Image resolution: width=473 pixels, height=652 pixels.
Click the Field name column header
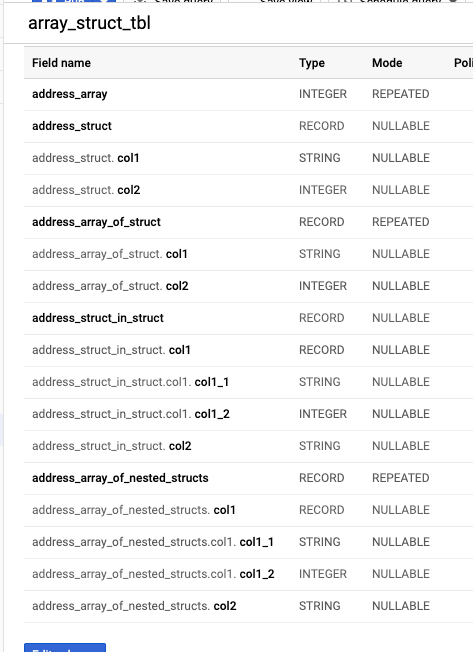(62, 63)
